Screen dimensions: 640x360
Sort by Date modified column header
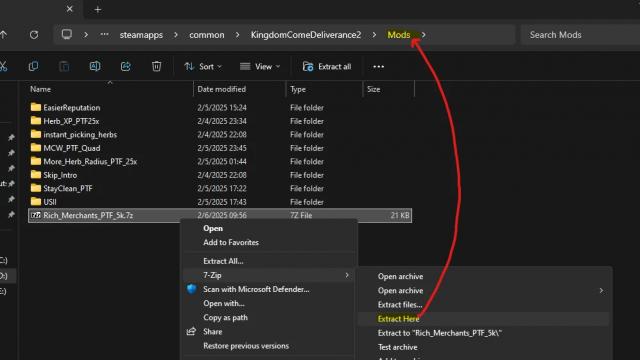[x=222, y=89]
